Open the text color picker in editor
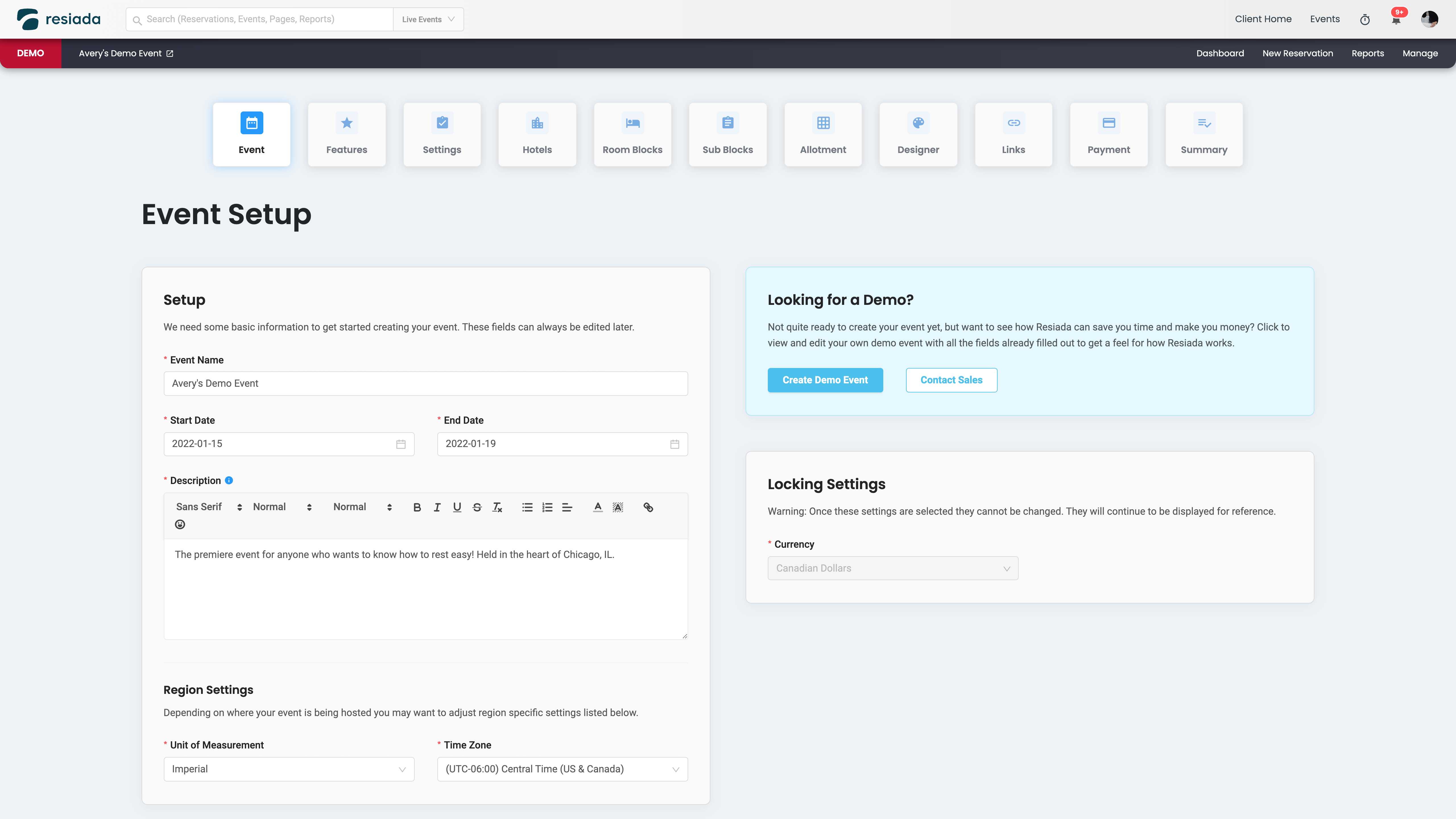This screenshot has width=1456, height=819. click(x=597, y=507)
